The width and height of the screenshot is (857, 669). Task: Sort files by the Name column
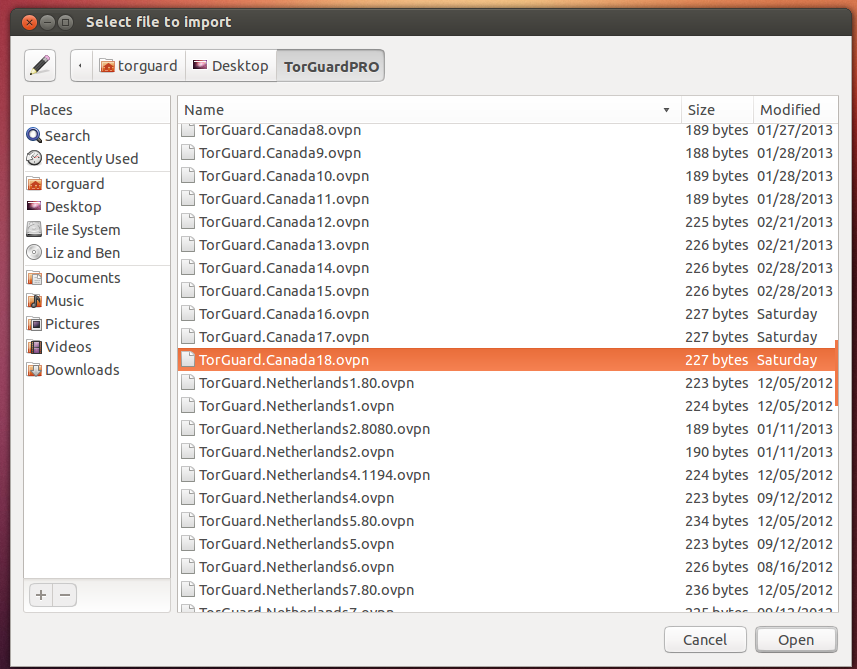[430, 110]
